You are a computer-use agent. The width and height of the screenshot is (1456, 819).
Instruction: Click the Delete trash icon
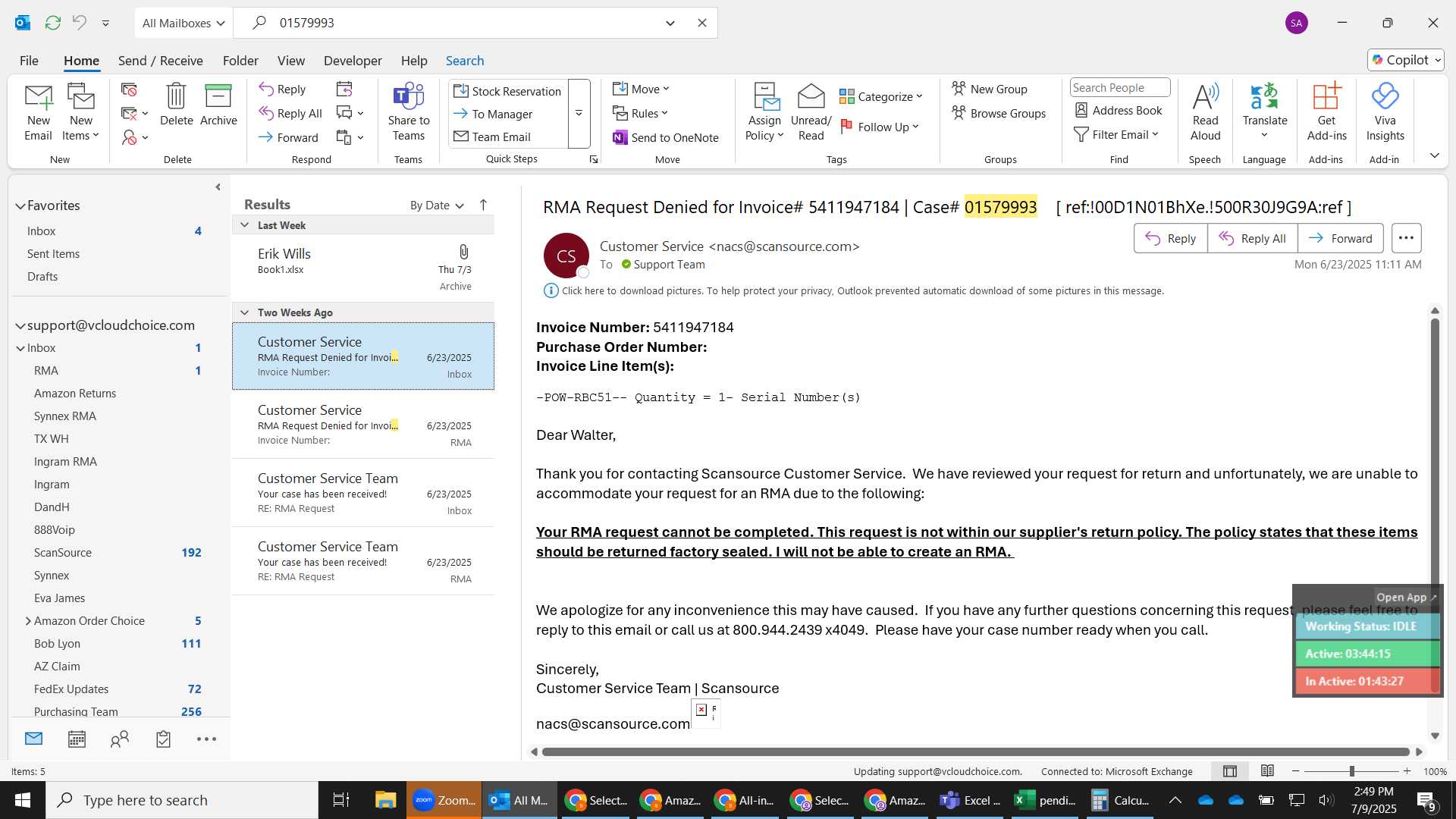(176, 105)
